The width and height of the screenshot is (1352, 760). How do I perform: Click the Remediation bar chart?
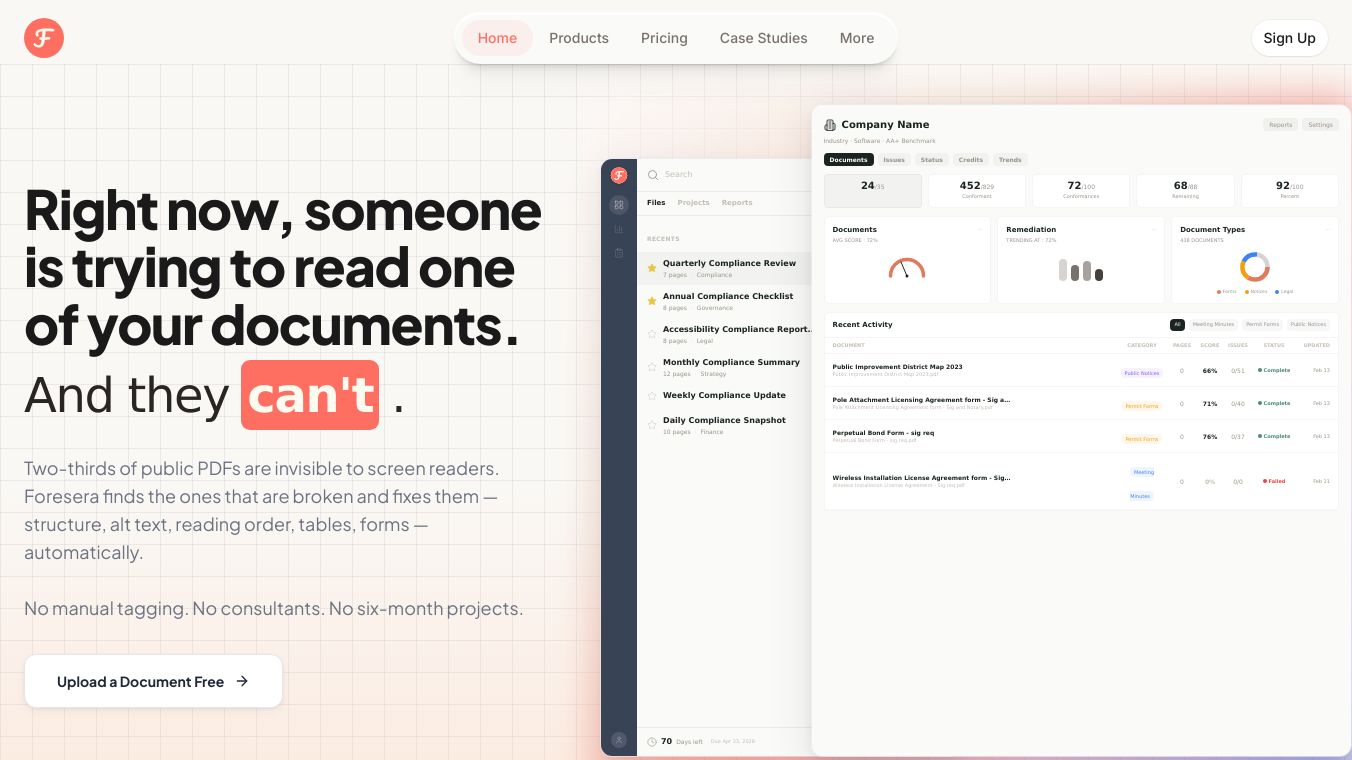pyautogui.click(x=1081, y=270)
